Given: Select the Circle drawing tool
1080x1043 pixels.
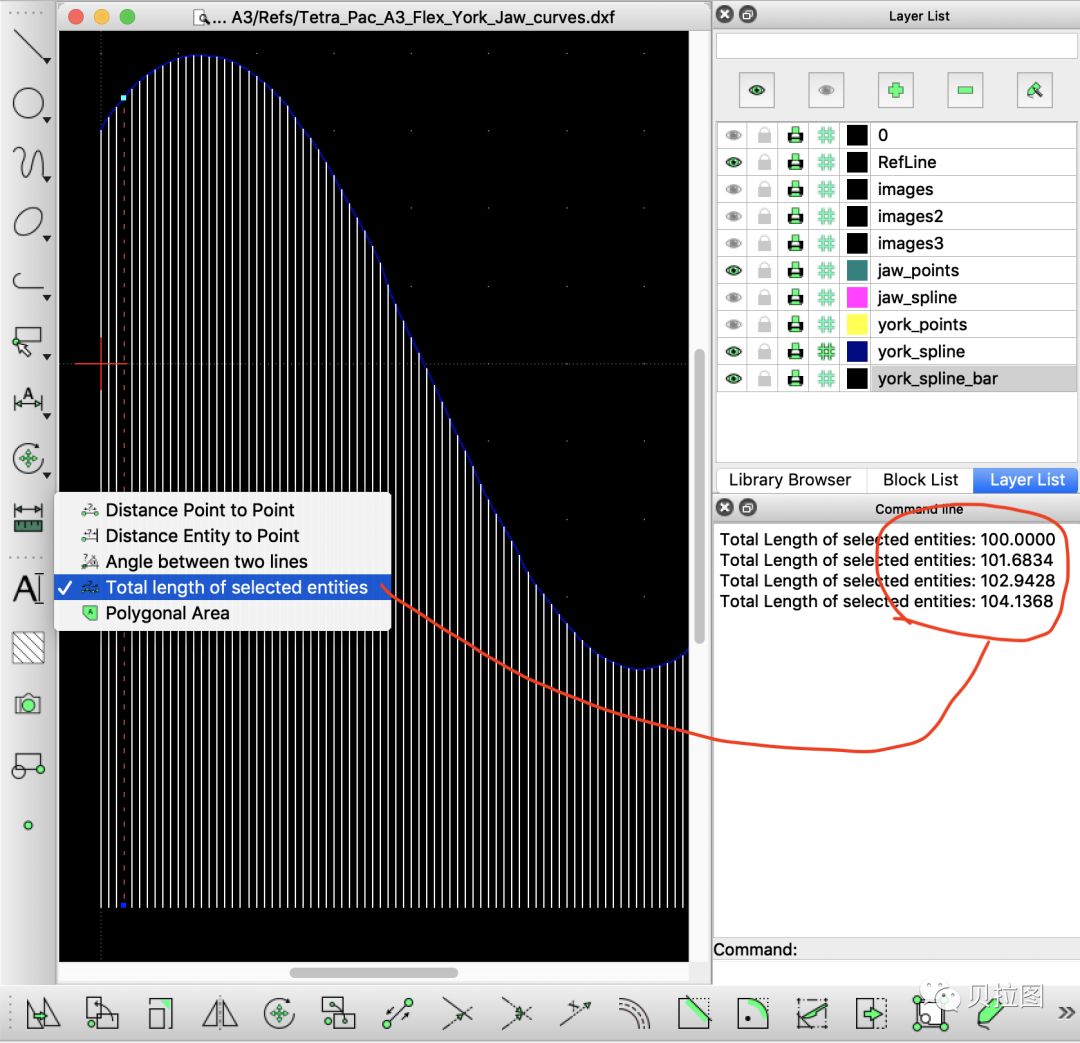Looking at the screenshot, I should pos(28,104).
